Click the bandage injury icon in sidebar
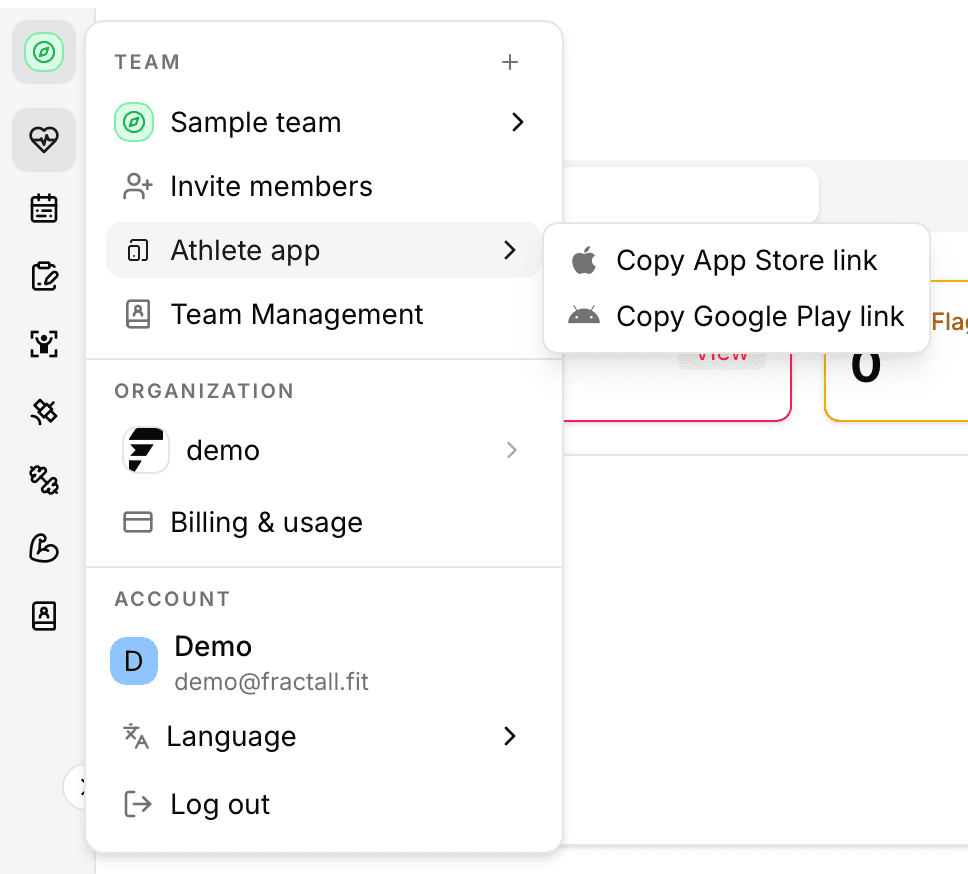Viewport: 968px width, 874px height. 44,412
